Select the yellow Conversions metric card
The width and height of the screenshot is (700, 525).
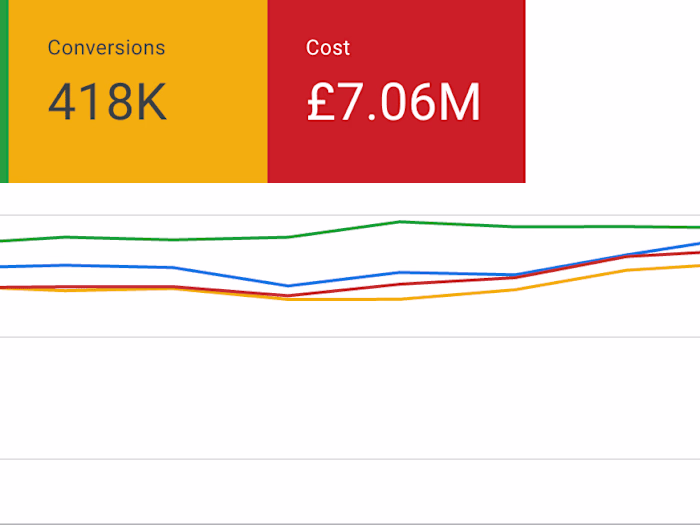coord(138,91)
